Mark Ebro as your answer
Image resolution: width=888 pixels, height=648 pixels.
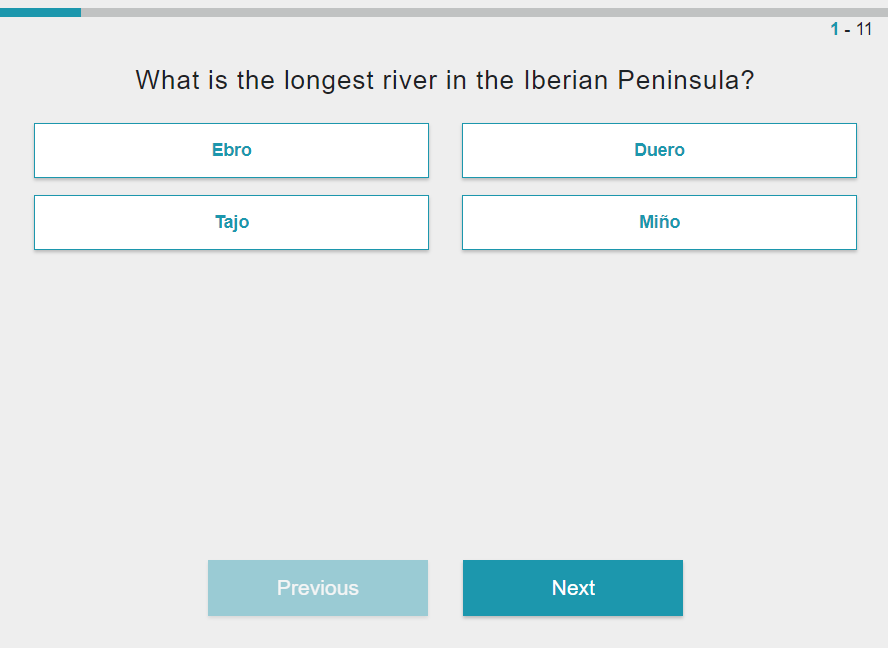(231, 150)
